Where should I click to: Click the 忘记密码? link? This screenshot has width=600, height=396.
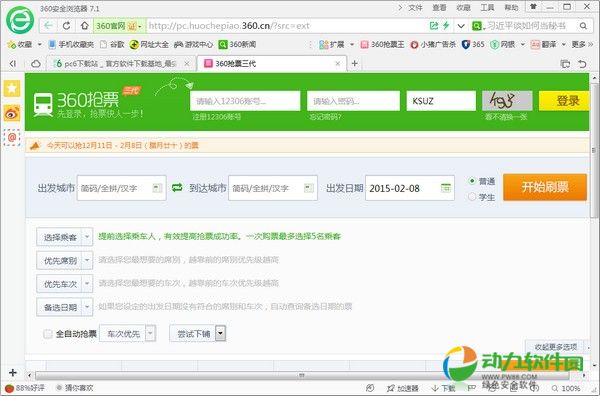tap(325, 117)
